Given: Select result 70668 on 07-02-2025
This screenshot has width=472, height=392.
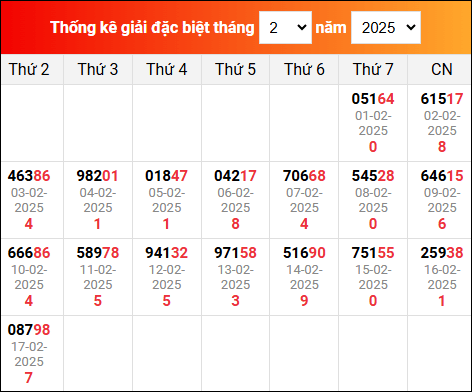Looking at the screenshot, I should [x=304, y=176].
